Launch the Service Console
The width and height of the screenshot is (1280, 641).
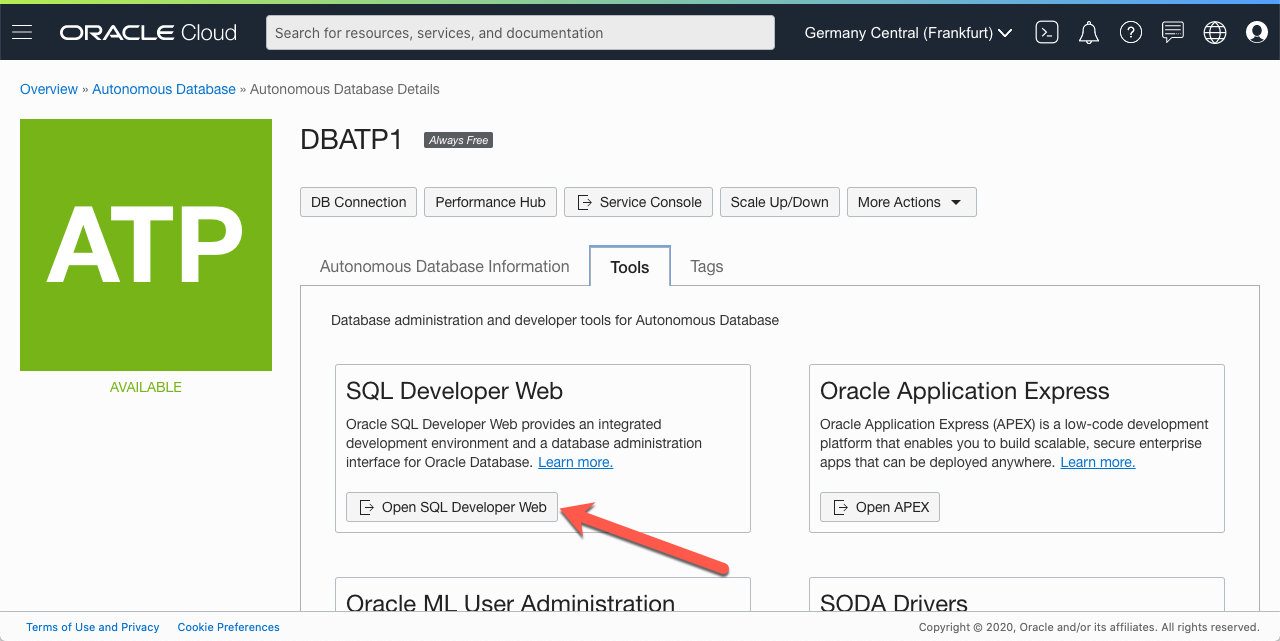638,202
